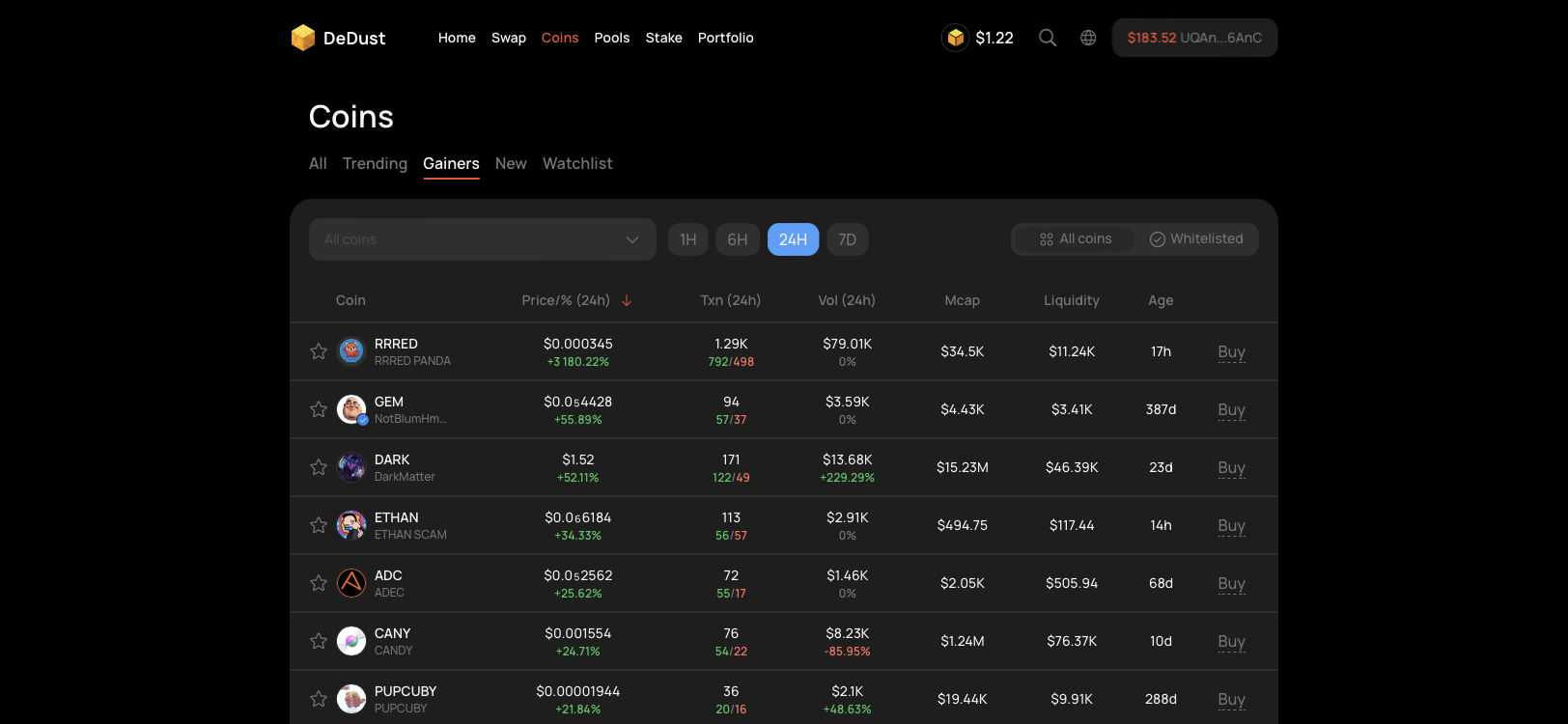Image resolution: width=1568 pixels, height=724 pixels.
Task: Switch filter to All coins toggle
Action: coord(1075,239)
